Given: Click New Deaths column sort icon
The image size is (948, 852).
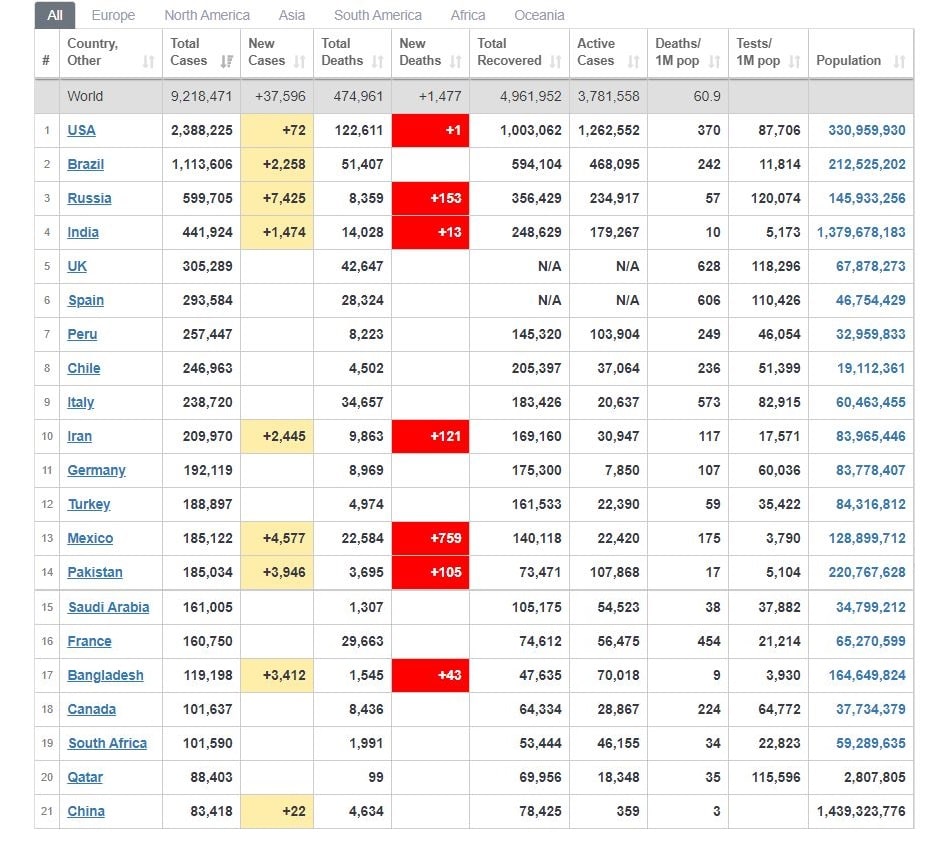Looking at the screenshot, I should tap(455, 61).
